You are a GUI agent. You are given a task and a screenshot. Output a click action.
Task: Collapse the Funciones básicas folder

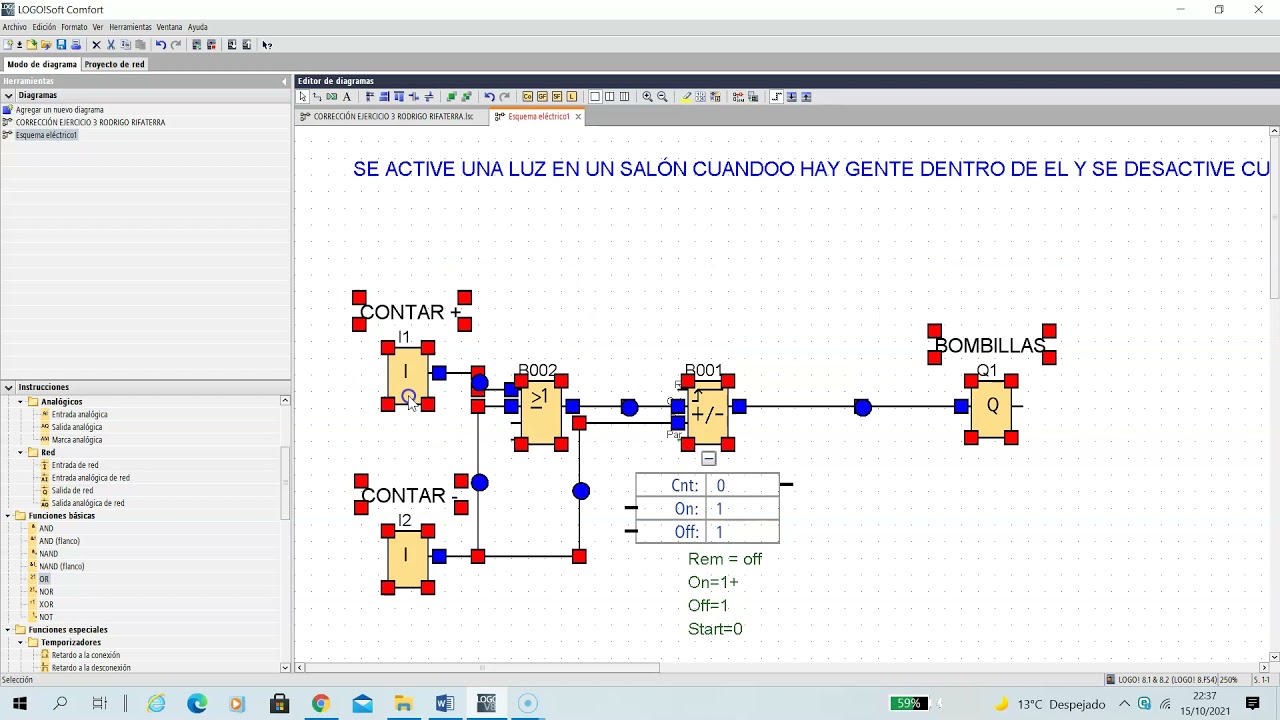click(x=8, y=516)
